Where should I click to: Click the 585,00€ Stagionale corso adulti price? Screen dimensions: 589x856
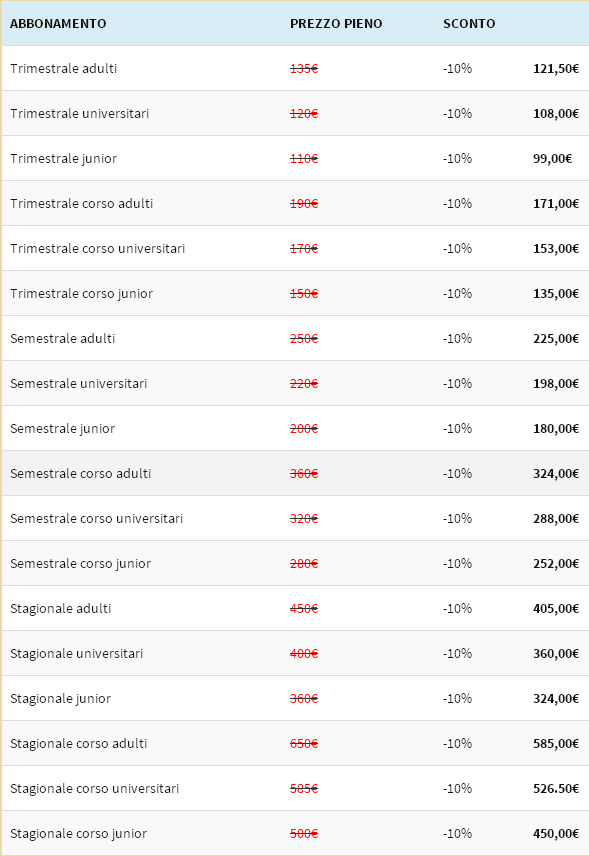(x=556, y=744)
